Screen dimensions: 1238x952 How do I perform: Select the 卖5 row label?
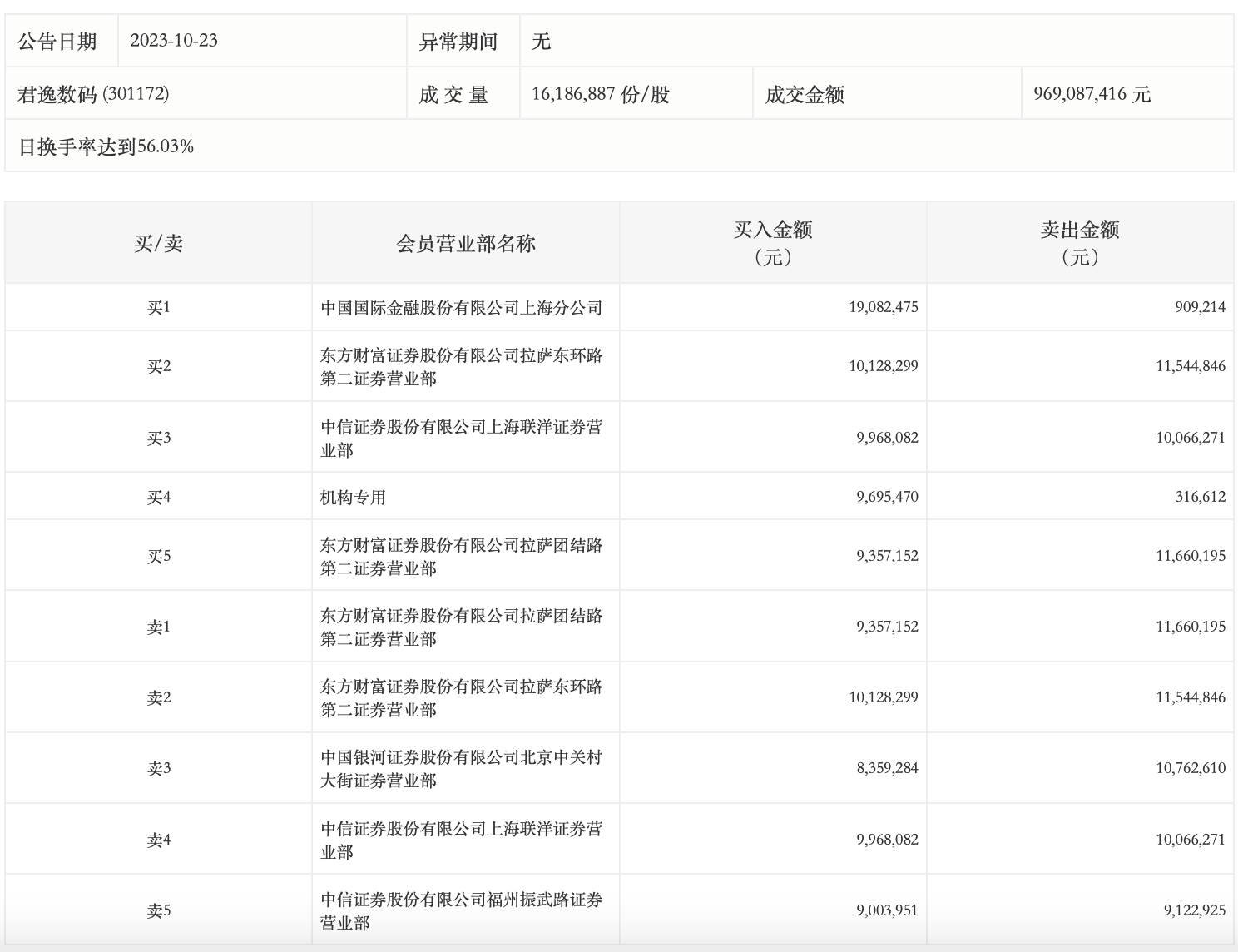coord(158,910)
